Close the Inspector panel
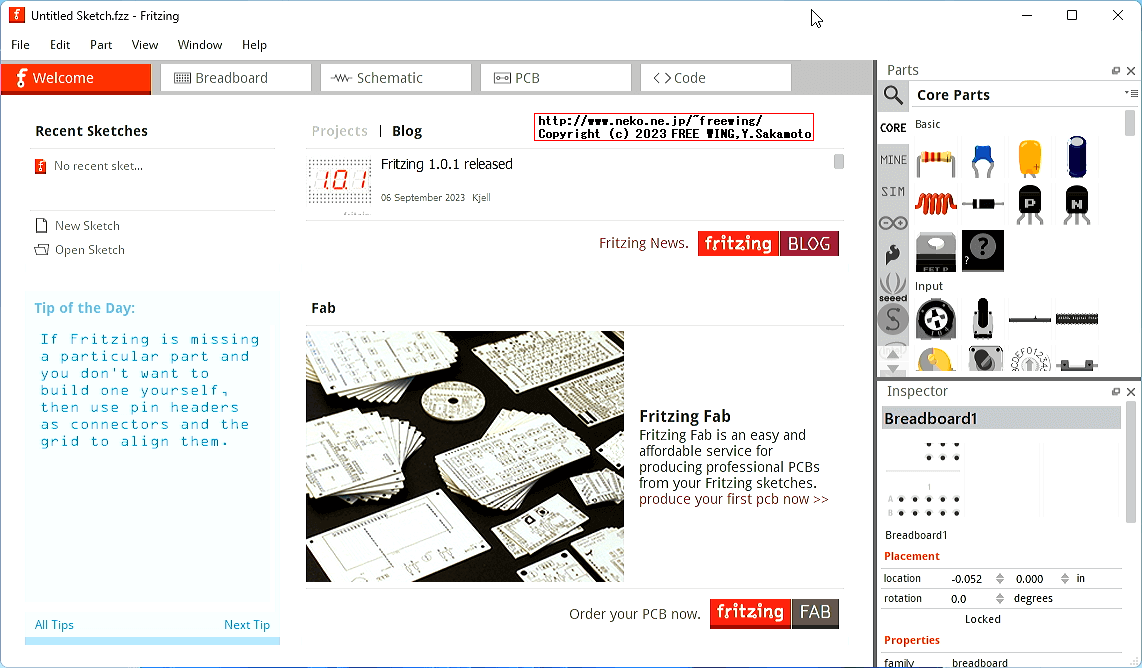Viewport: 1142px width, 668px height. (1131, 392)
